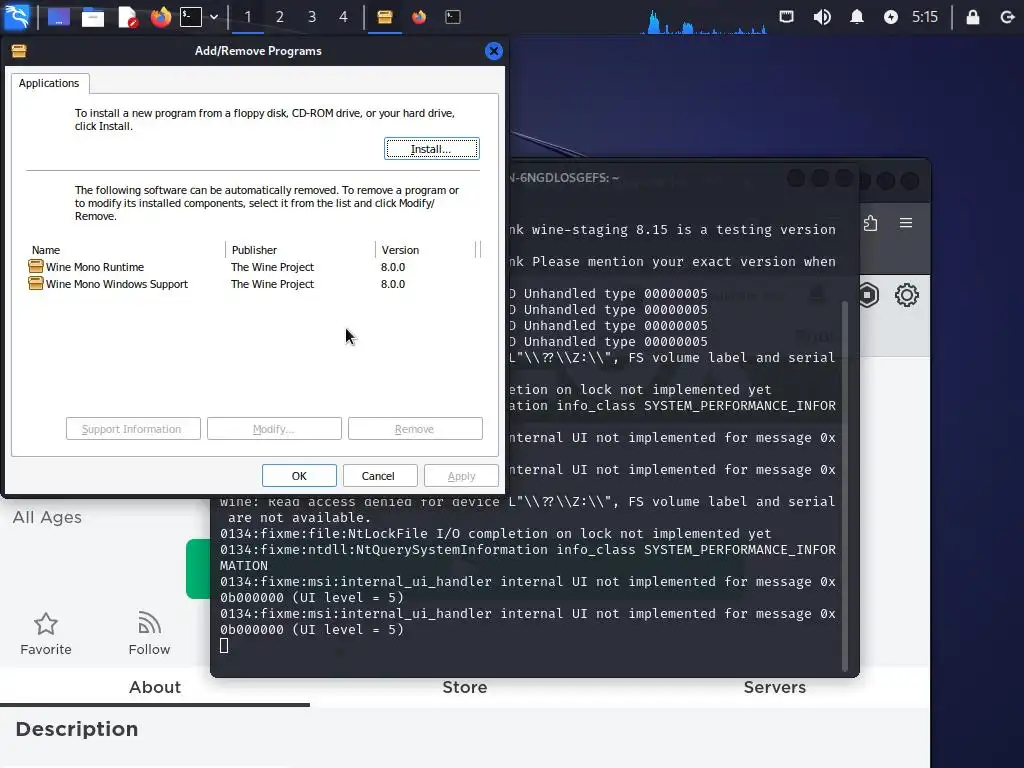Select terminal window in taskbar
The image size is (1024, 768).
pyautogui.click(x=453, y=17)
